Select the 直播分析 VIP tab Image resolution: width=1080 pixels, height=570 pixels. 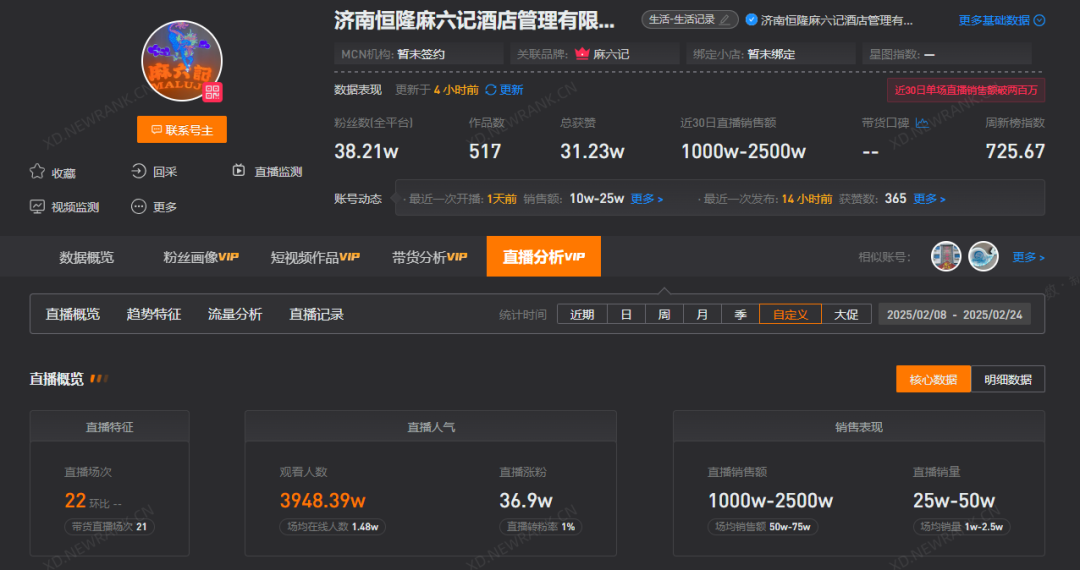click(x=543, y=257)
